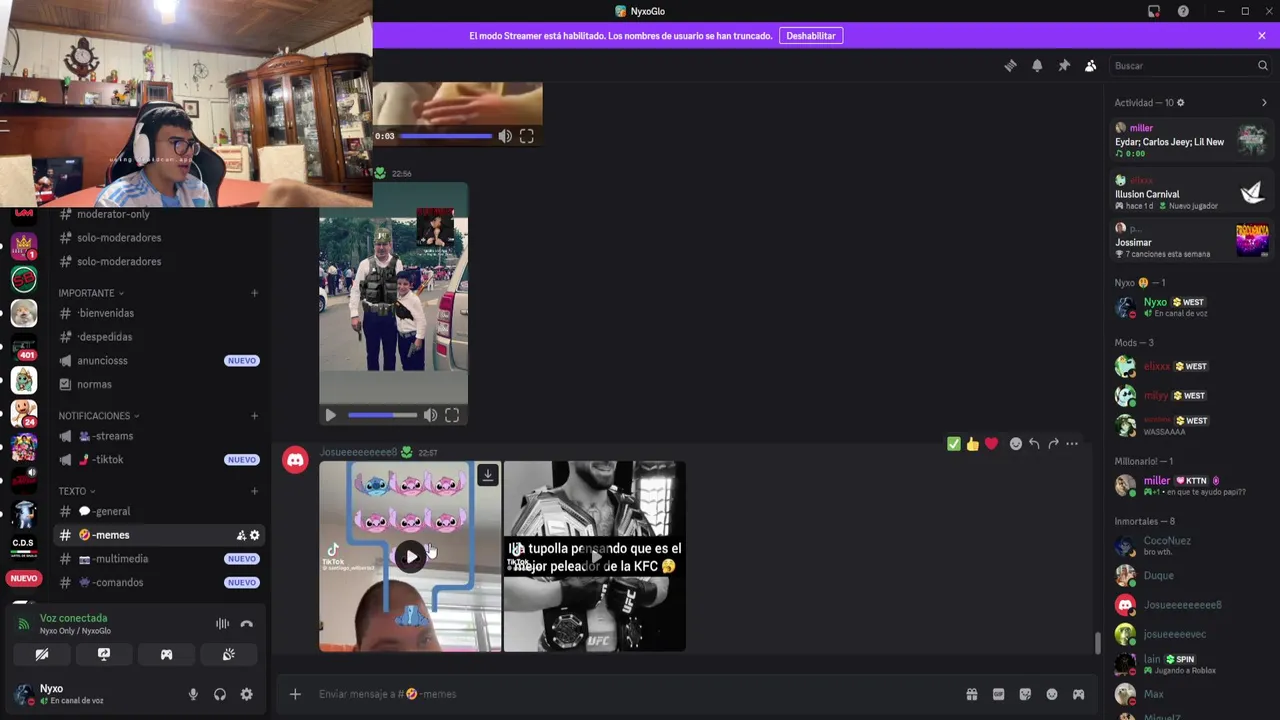
Task: Open apps controller icon in message bar
Action: (1079, 694)
